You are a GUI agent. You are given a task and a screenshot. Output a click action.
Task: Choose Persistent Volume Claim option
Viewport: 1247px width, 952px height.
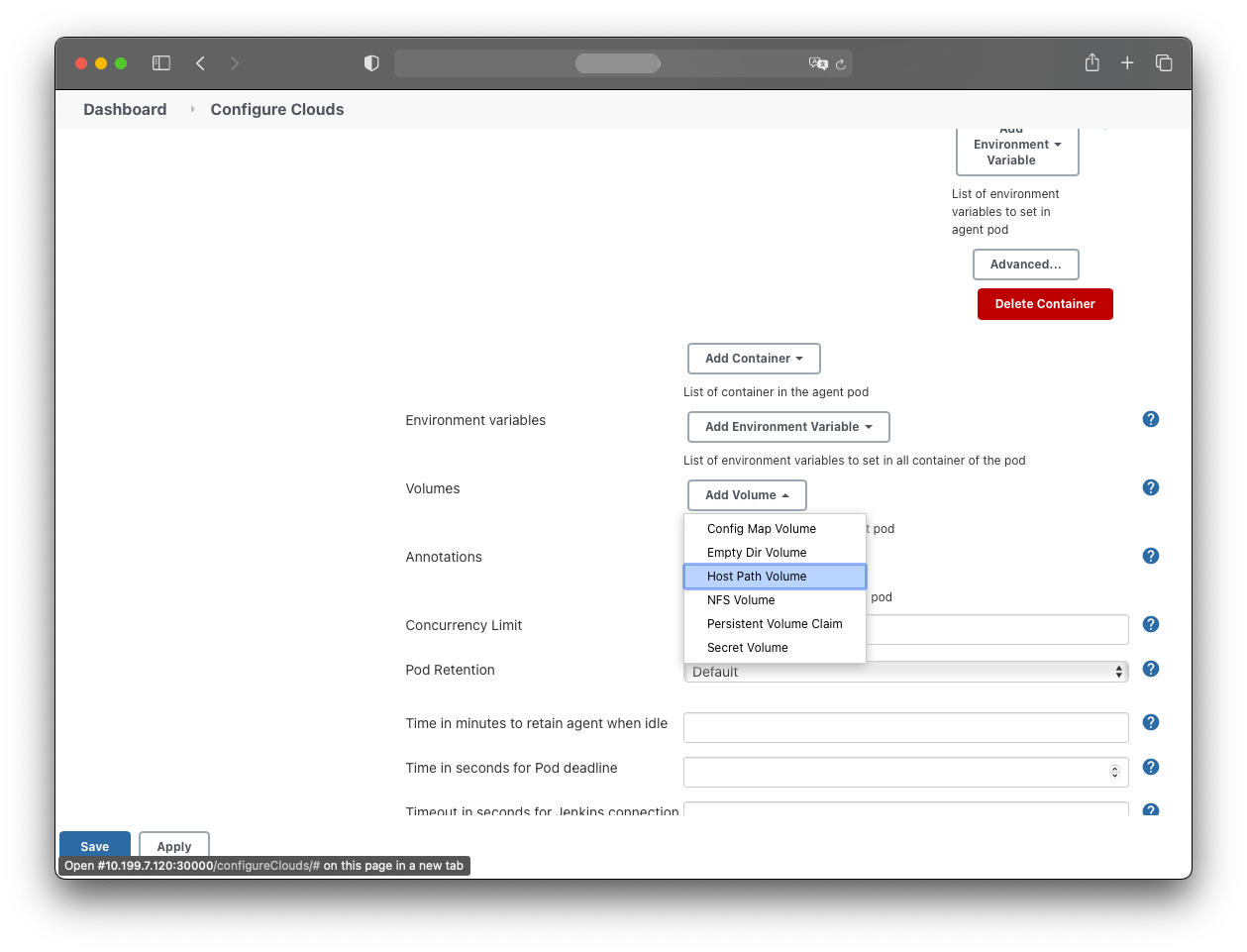point(775,624)
